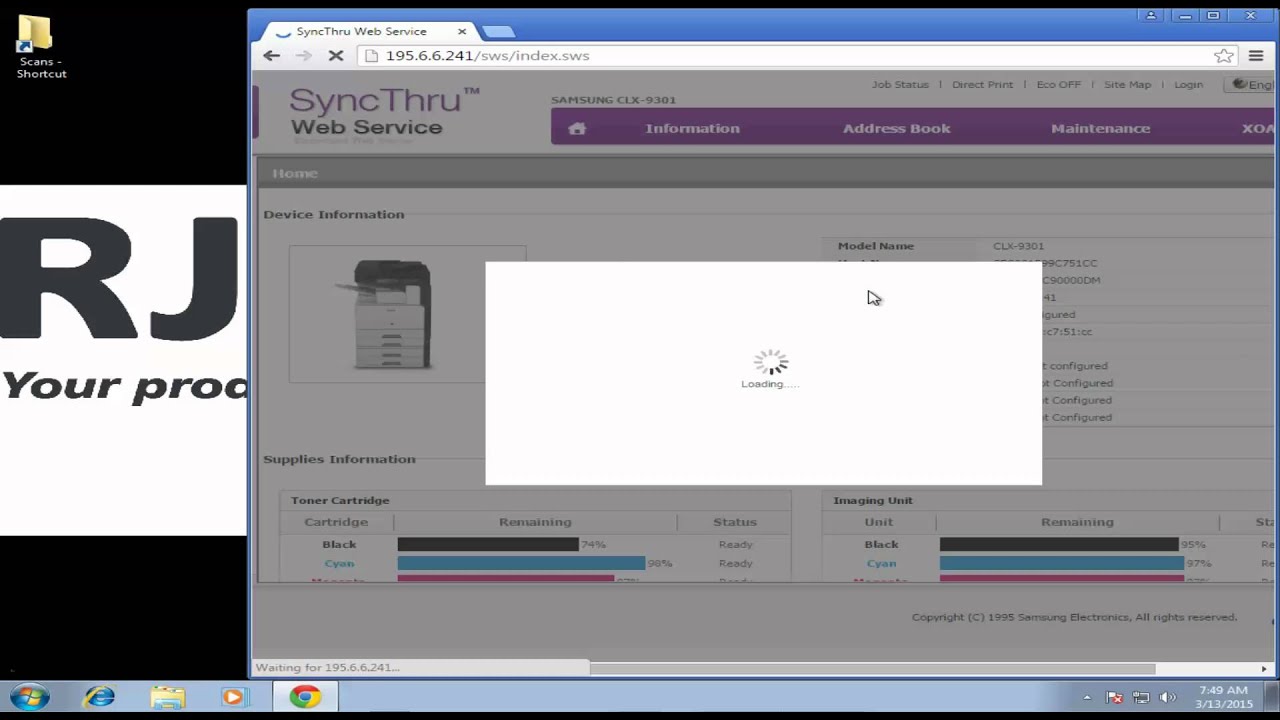Screen dimensions: 1280x720
Task: Open the Scans - Shortcut folder on the desktop
Action: [40, 47]
